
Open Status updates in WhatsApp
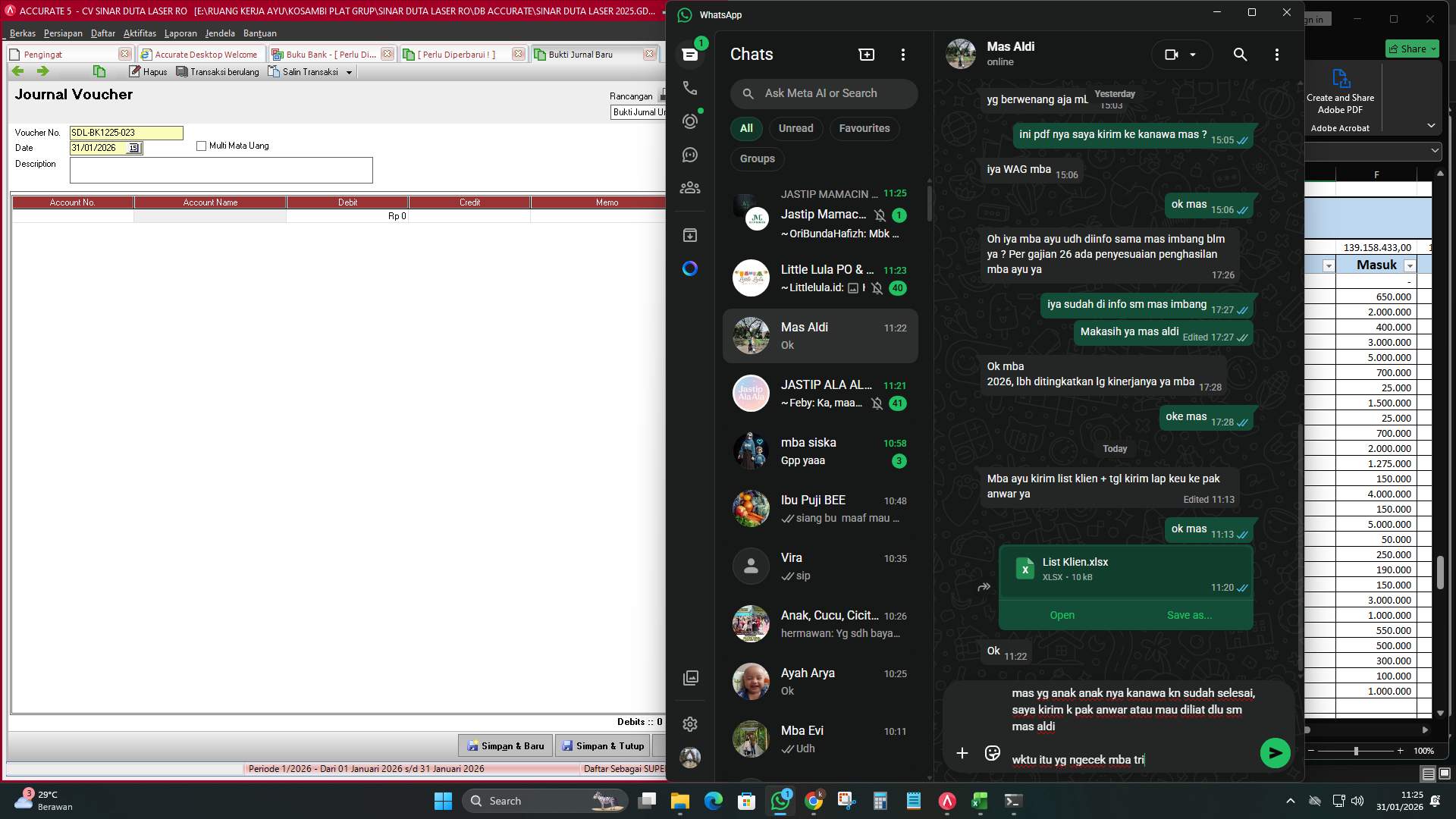[689, 121]
